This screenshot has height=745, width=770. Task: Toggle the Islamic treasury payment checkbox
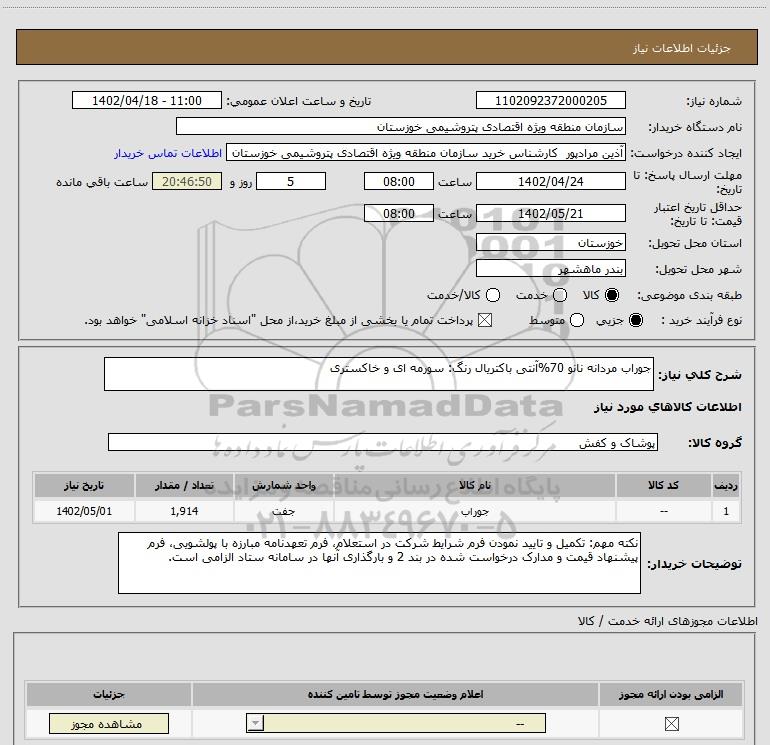(485, 321)
